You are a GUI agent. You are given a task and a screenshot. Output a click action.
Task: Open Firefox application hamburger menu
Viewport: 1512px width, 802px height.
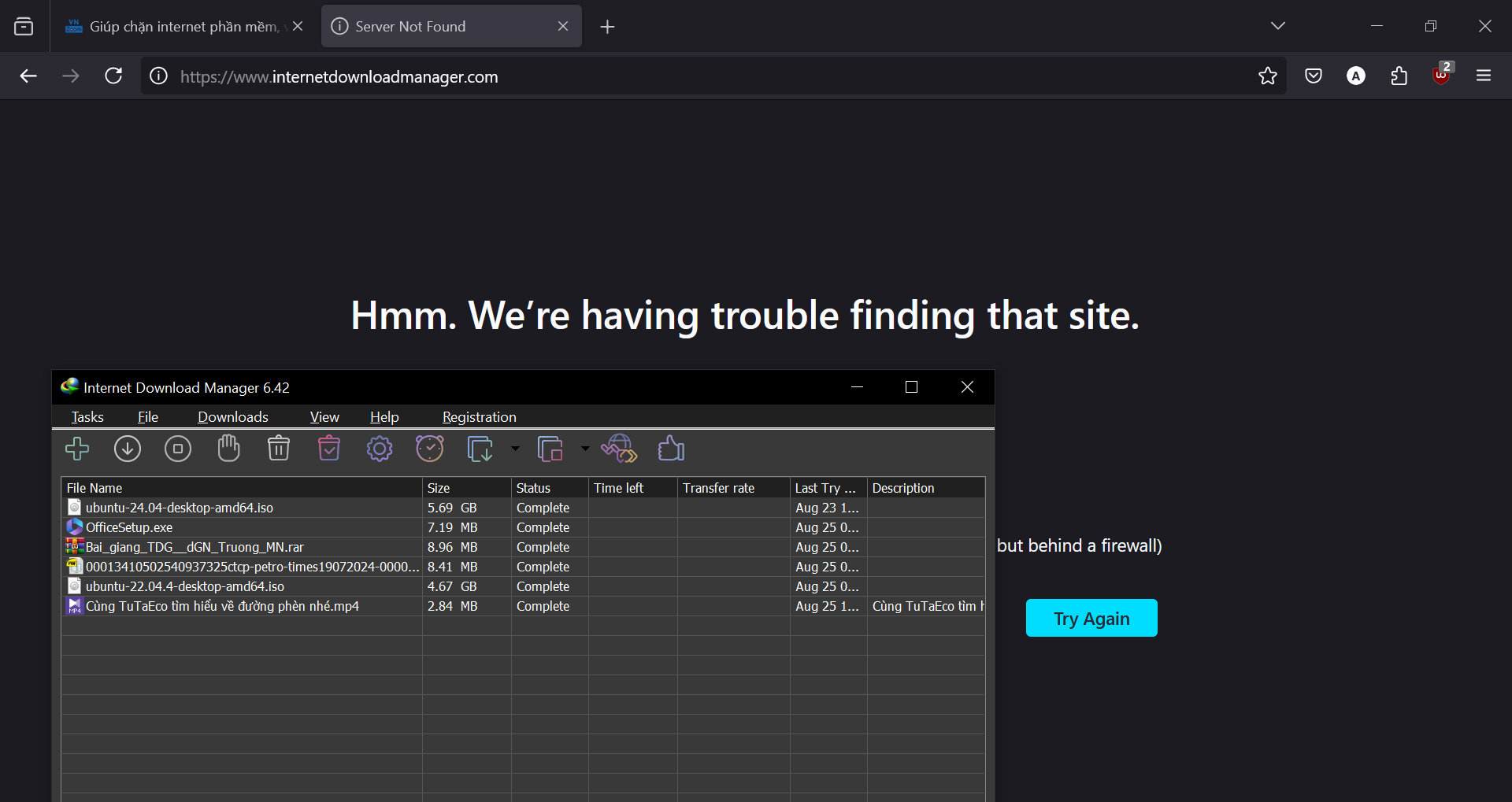point(1484,76)
